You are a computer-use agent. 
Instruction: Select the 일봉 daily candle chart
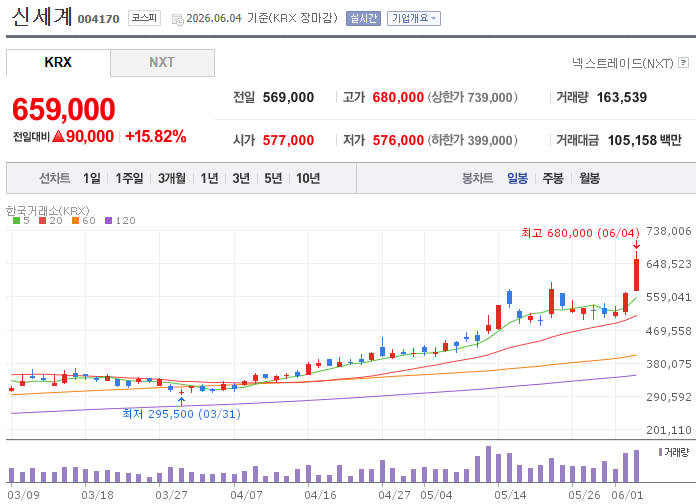coord(518,178)
